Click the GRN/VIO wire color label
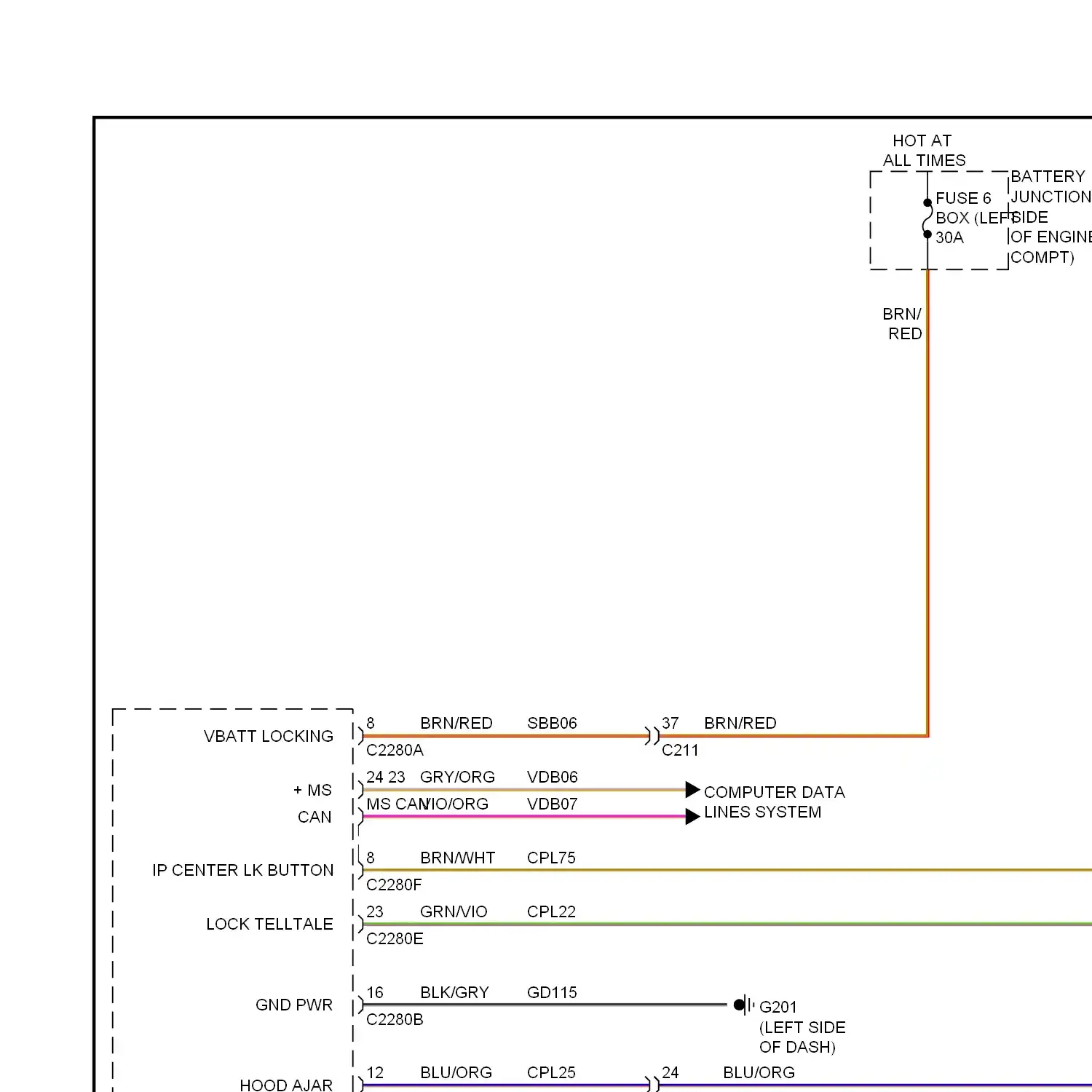The image size is (1092, 1092). 454,911
